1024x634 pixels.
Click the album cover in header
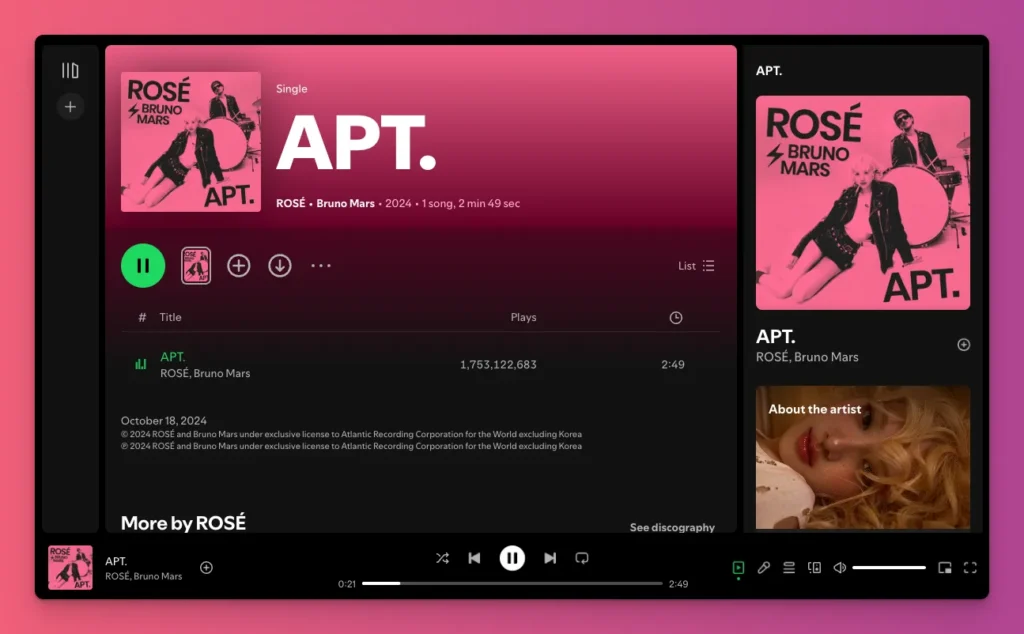click(191, 142)
